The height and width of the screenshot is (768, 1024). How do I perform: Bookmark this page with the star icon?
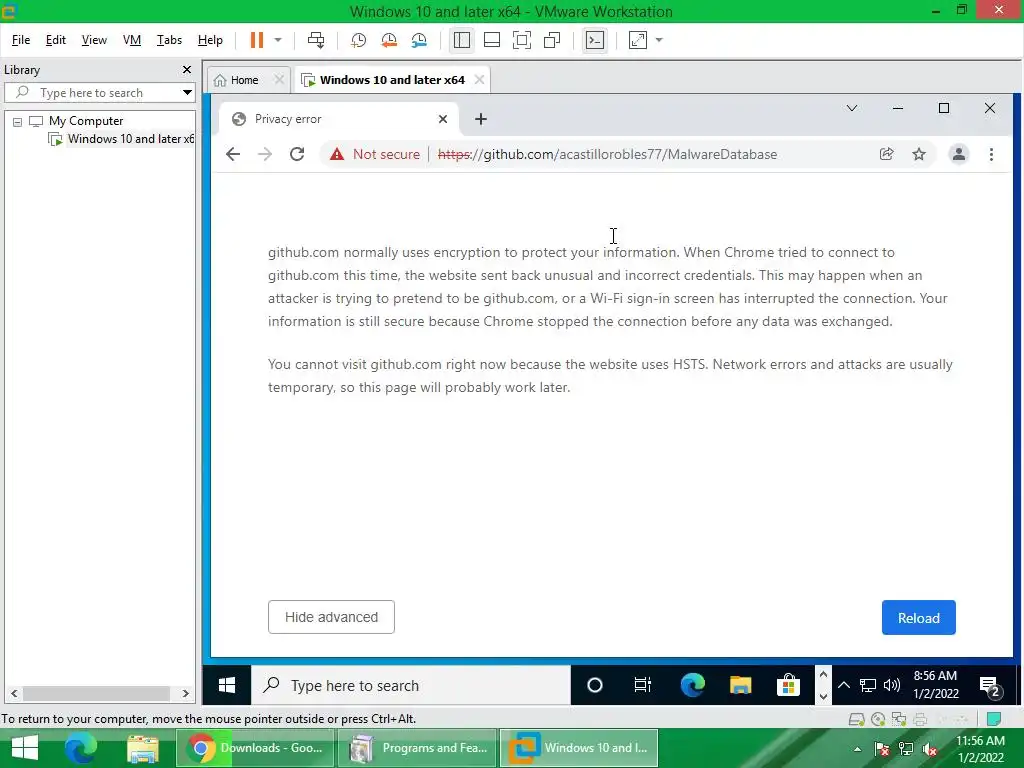click(x=919, y=154)
